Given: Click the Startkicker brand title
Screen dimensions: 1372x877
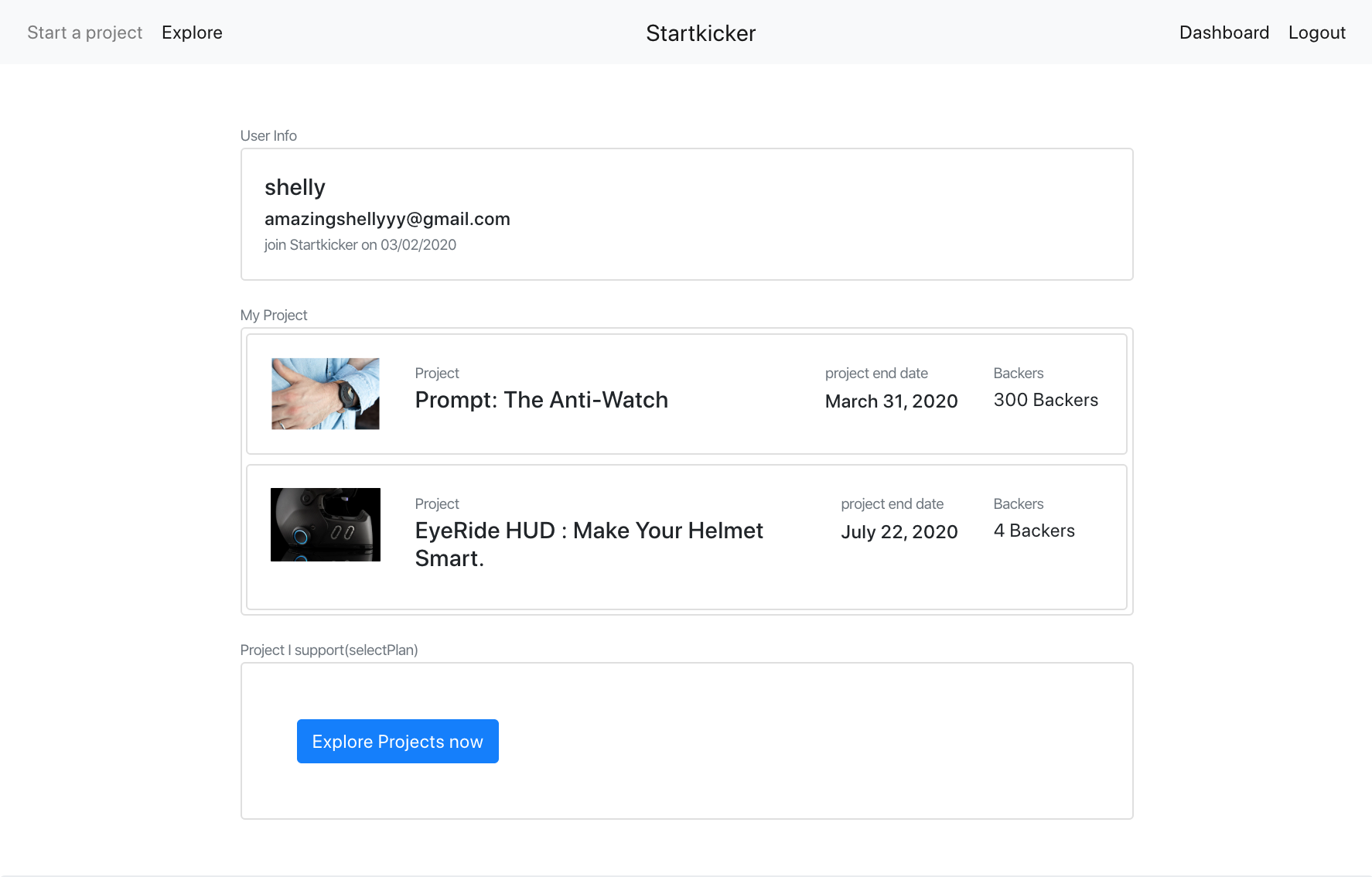Looking at the screenshot, I should coord(701,33).
